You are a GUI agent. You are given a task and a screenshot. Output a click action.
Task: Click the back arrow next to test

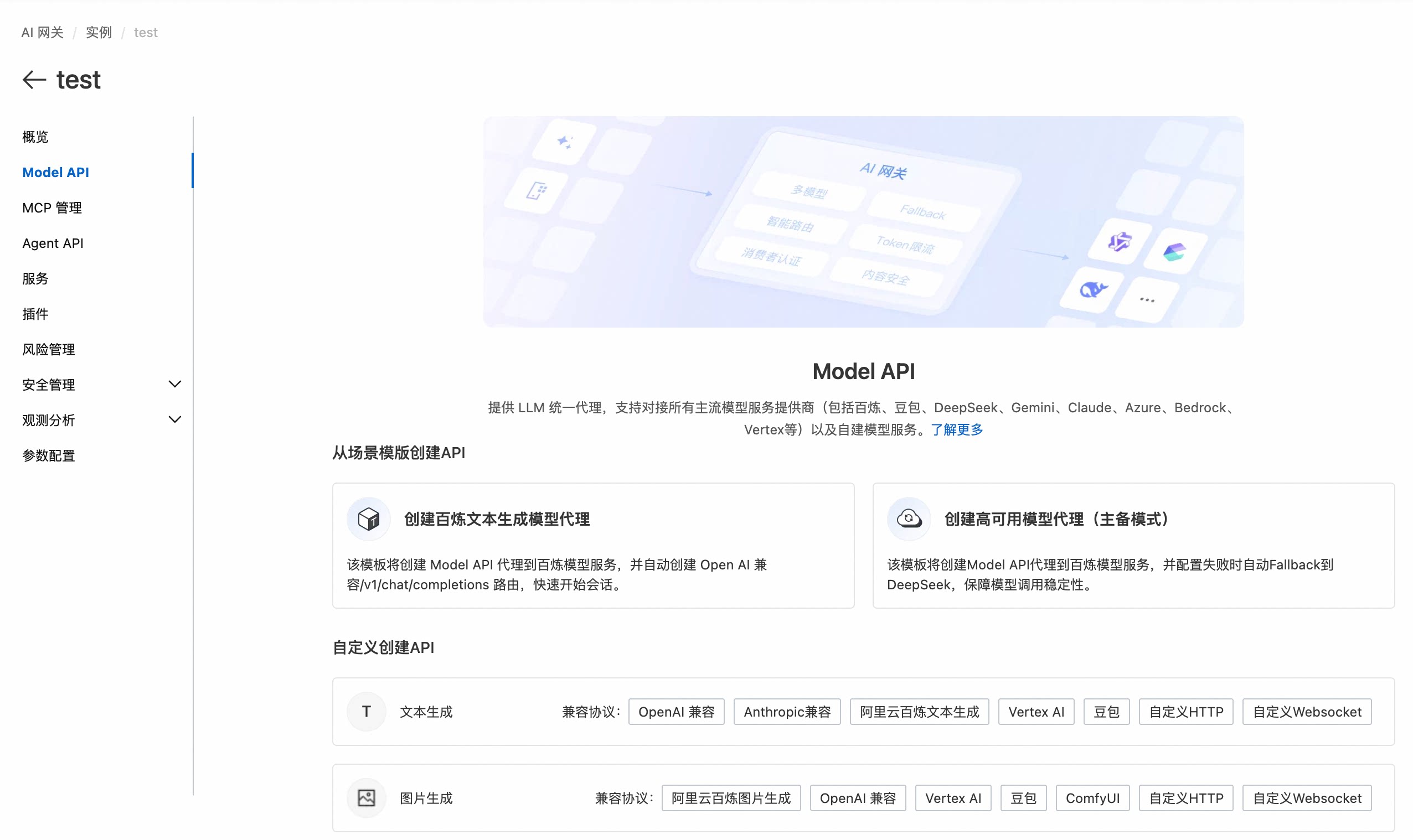(x=34, y=80)
